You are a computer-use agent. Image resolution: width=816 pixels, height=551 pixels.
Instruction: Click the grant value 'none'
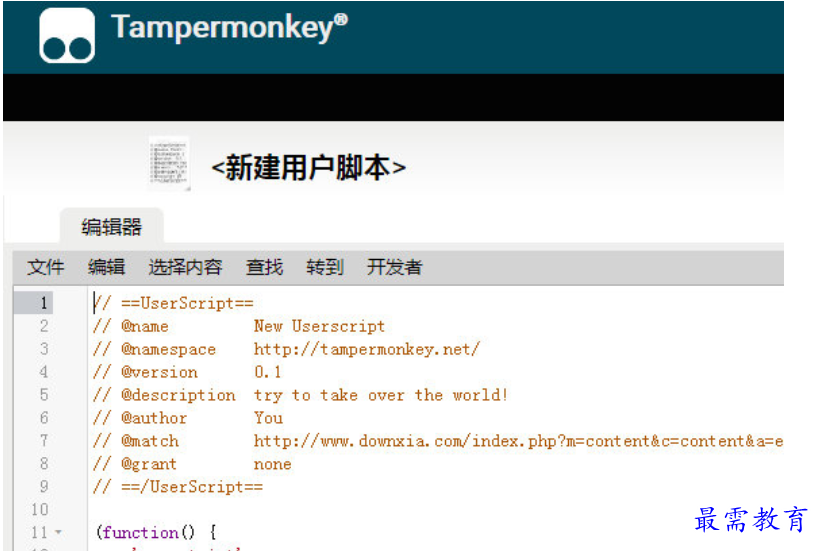pyautogui.click(x=272, y=464)
